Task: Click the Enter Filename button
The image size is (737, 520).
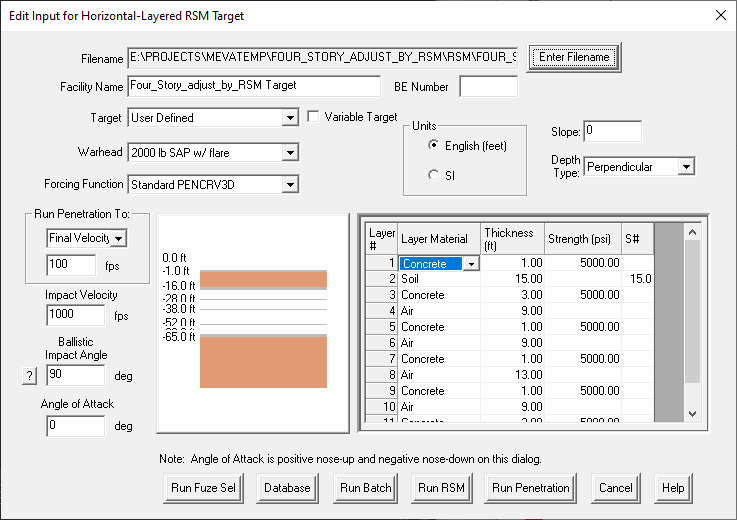Action: [575, 57]
